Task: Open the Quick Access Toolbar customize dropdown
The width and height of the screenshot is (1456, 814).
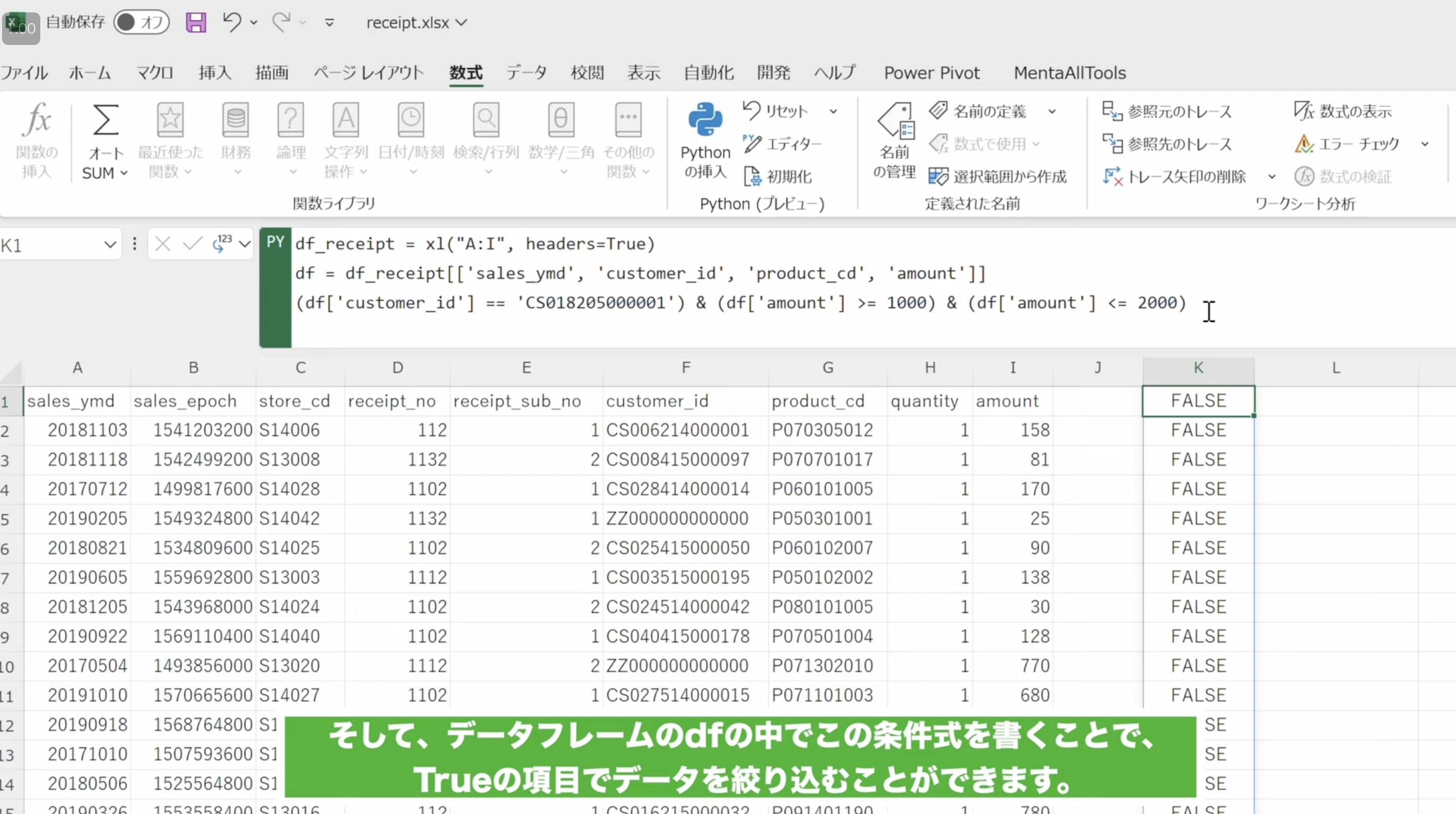Action: pyautogui.click(x=329, y=23)
